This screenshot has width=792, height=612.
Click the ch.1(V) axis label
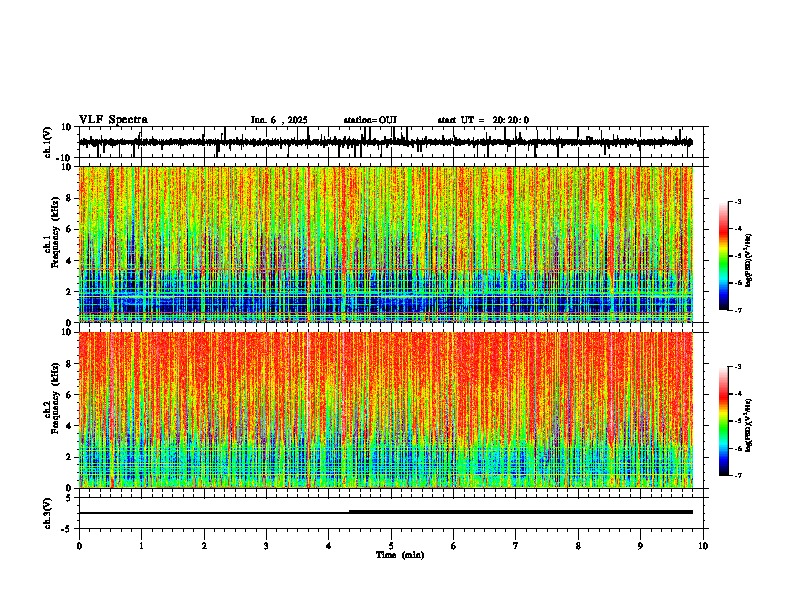point(48,142)
